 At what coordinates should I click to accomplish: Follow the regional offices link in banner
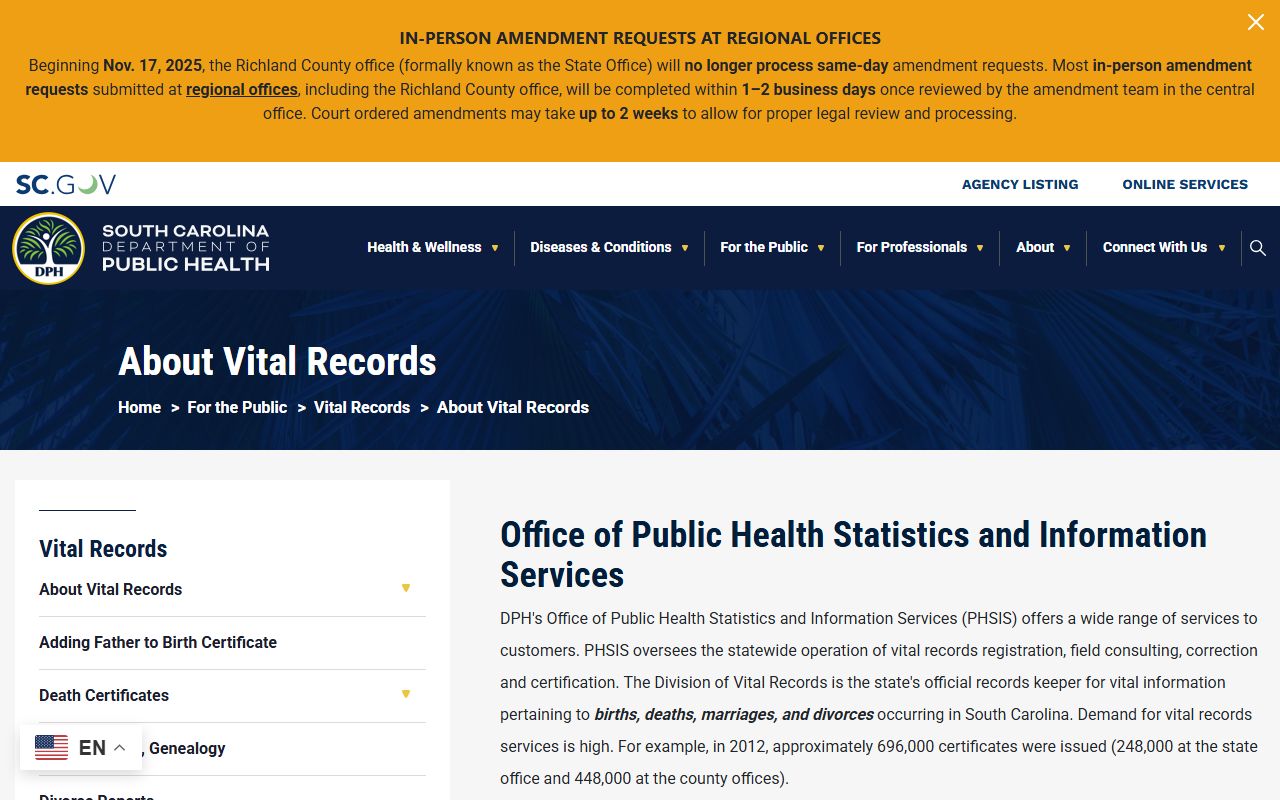242,89
